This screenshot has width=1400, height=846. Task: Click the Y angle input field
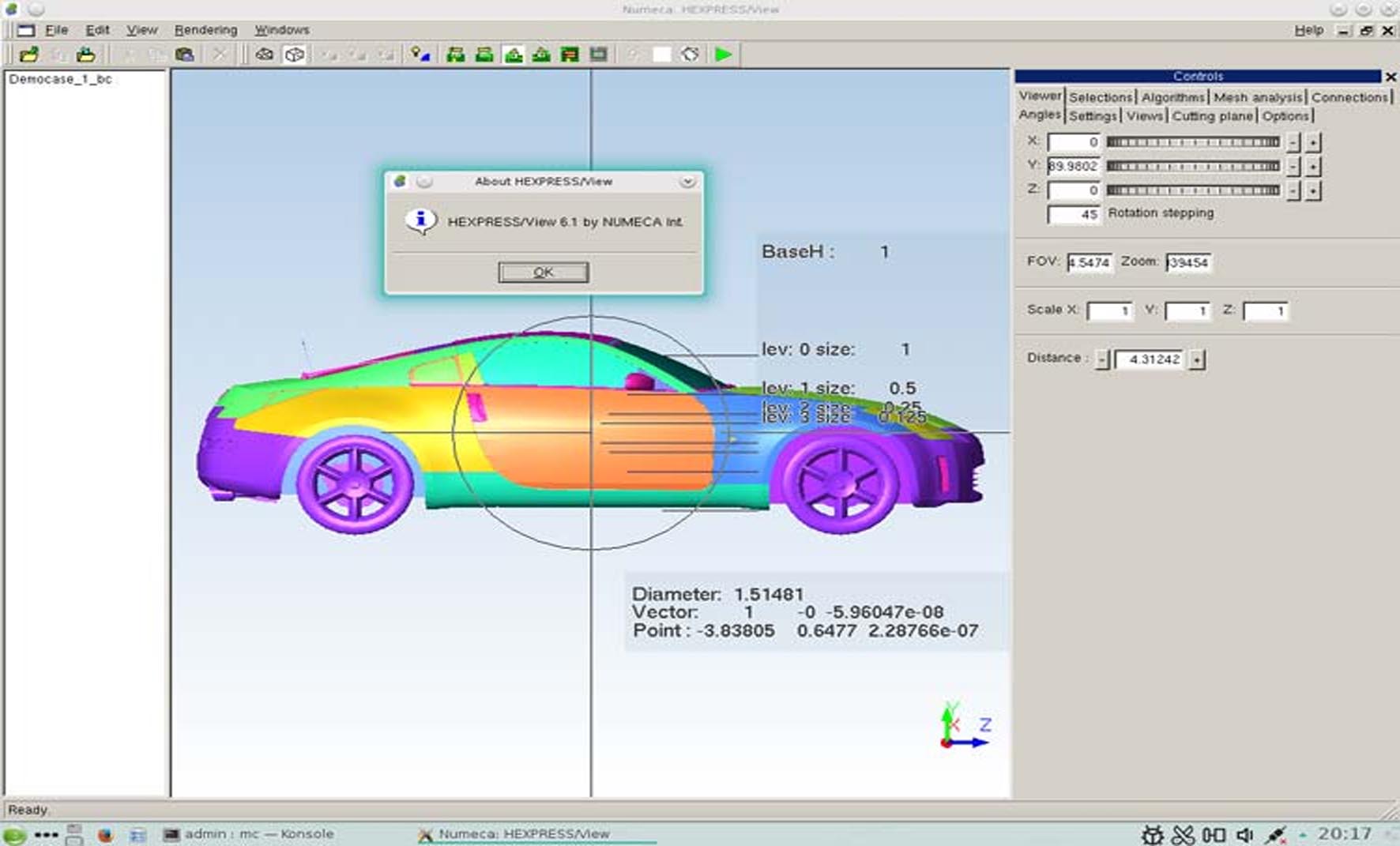[1073, 166]
